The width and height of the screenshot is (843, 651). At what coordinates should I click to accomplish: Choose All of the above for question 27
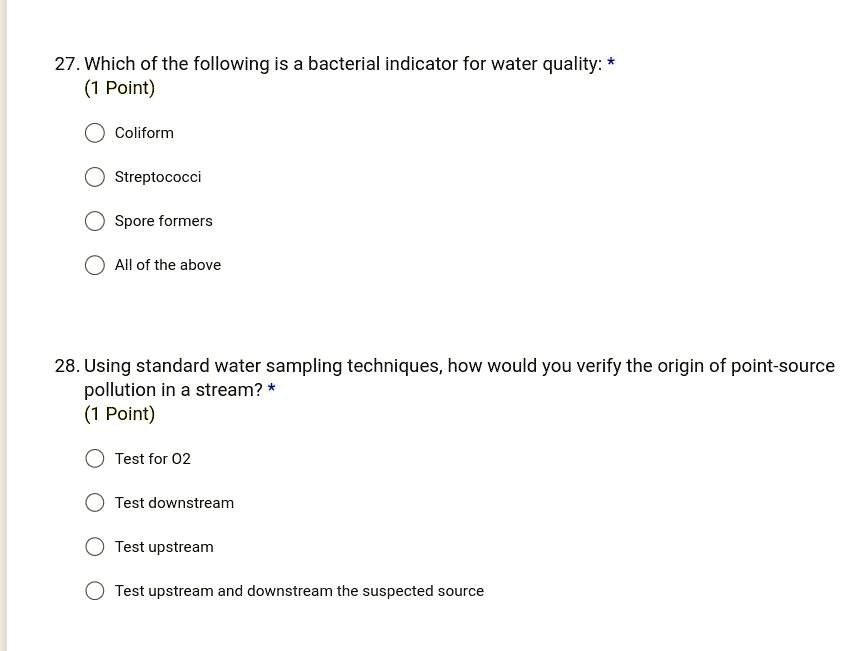click(x=94, y=265)
